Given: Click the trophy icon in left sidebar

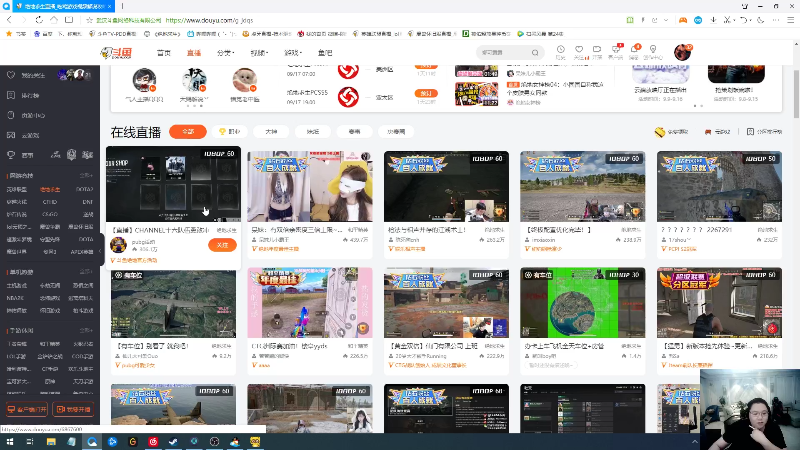Looking at the screenshot, I should (x=11, y=155).
